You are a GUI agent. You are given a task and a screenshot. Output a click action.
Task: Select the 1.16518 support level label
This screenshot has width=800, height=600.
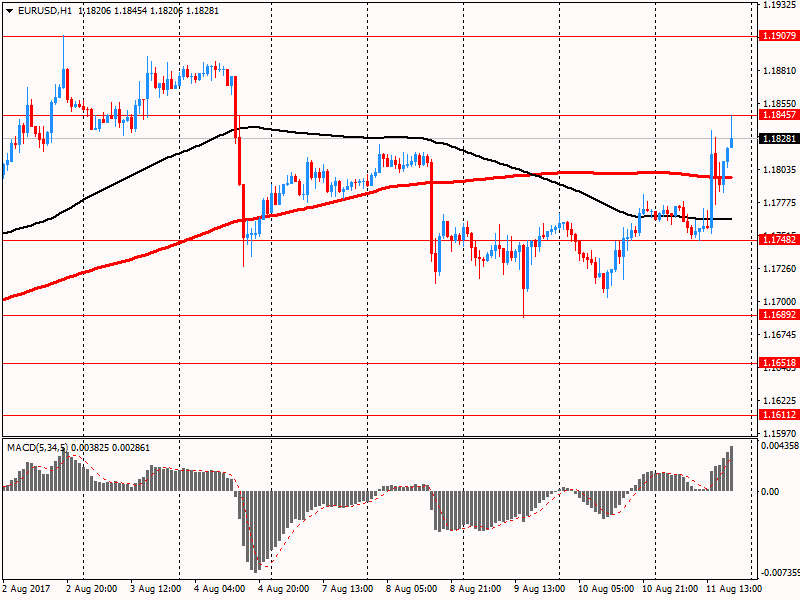[779, 363]
